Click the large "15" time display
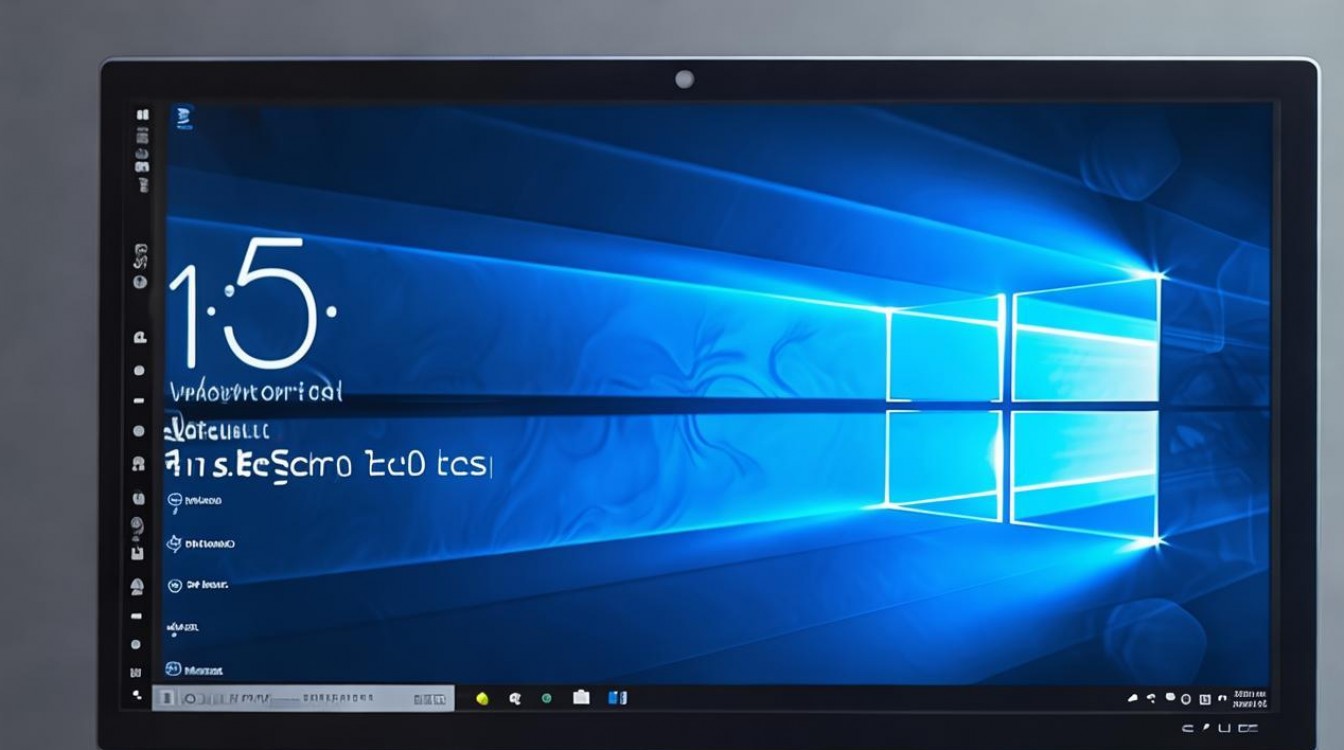The width and height of the screenshot is (1344, 750). pos(252,303)
